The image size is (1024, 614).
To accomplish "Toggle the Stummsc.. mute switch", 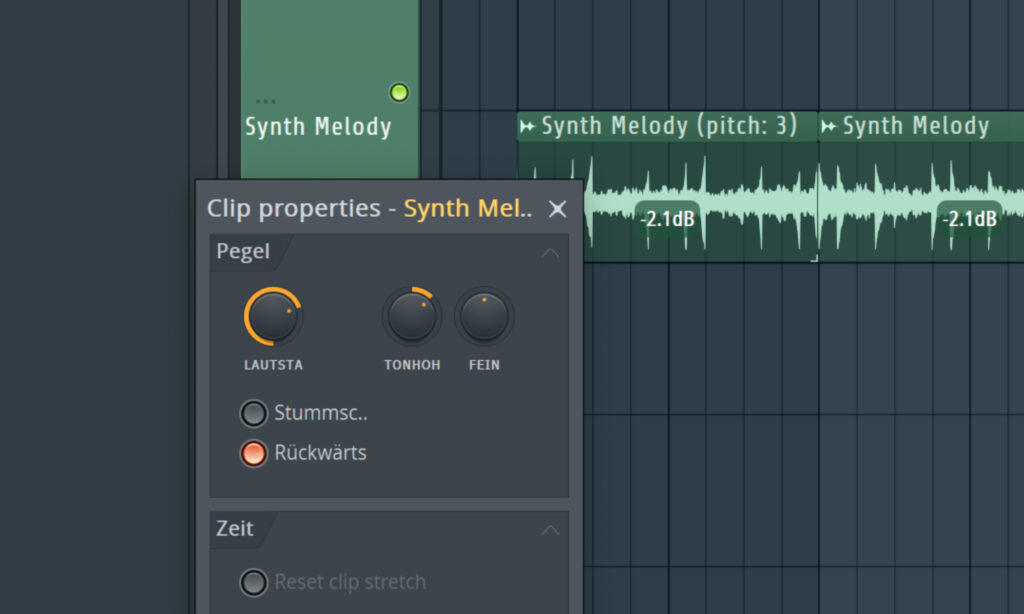I will pyautogui.click(x=253, y=413).
